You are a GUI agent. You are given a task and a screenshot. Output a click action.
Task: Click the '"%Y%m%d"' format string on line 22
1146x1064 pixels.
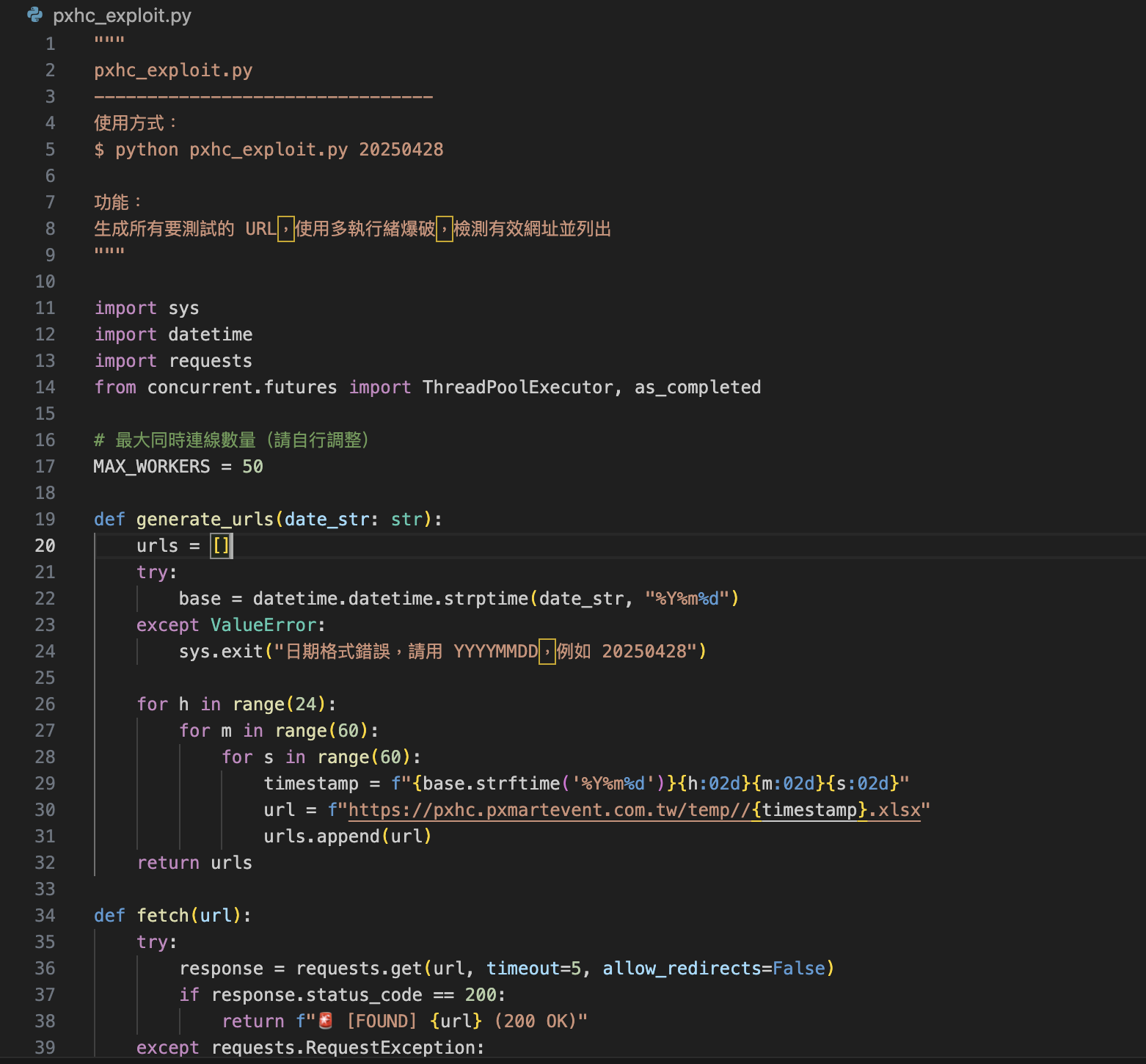click(687, 599)
